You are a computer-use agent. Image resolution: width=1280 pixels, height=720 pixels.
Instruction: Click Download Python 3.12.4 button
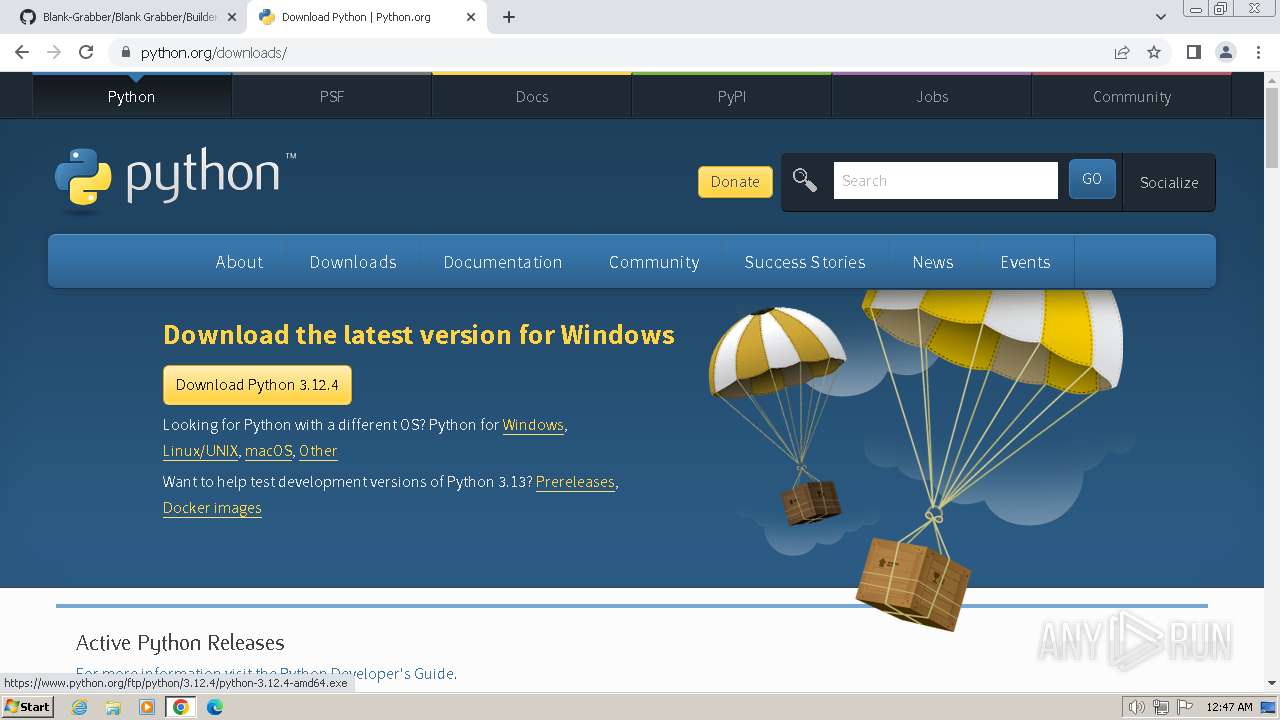(257, 385)
